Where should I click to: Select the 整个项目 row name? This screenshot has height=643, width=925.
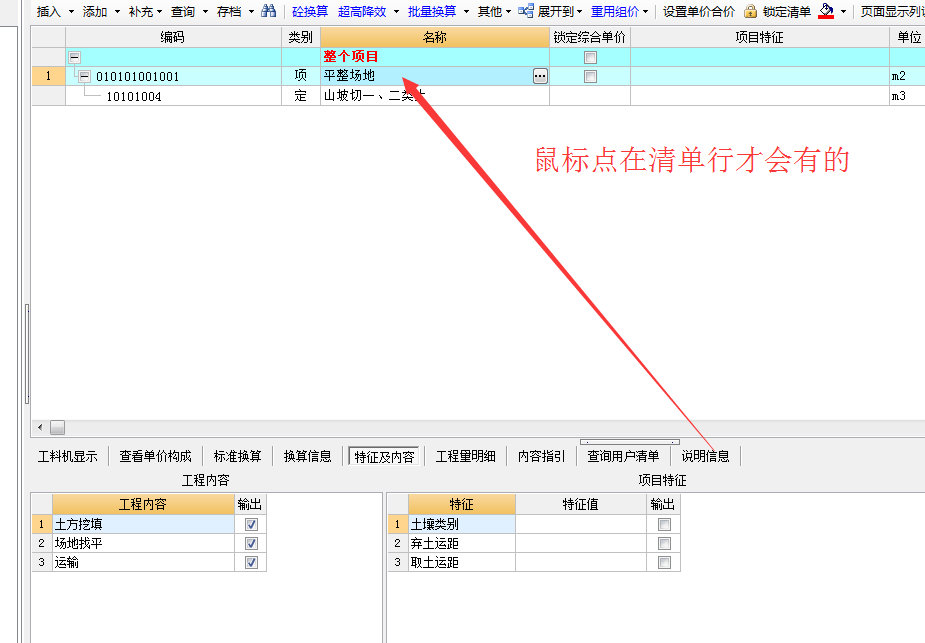pos(350,57)
